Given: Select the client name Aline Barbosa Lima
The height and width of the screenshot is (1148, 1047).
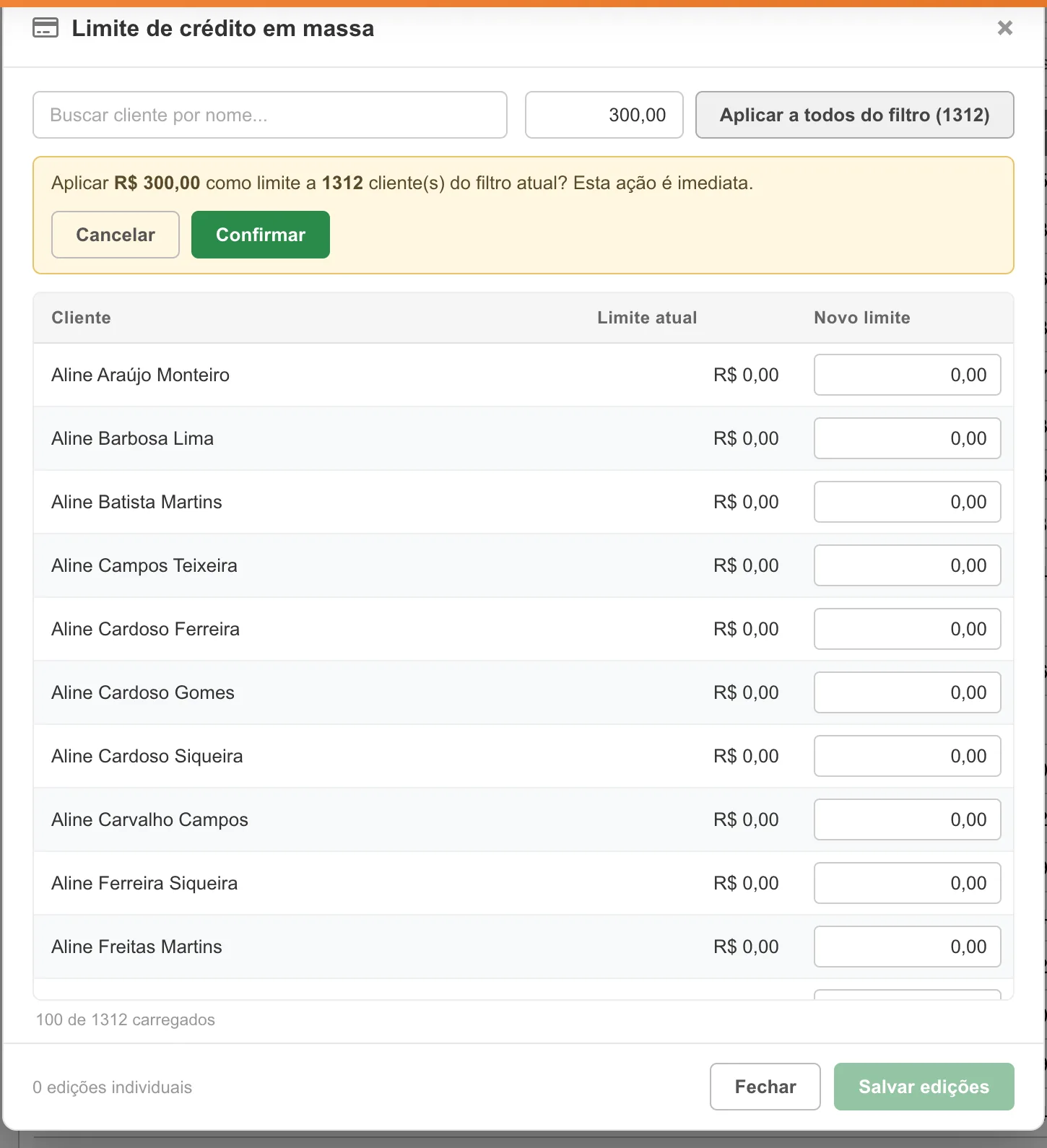Looking at the screenshot, I should (133, 438).
